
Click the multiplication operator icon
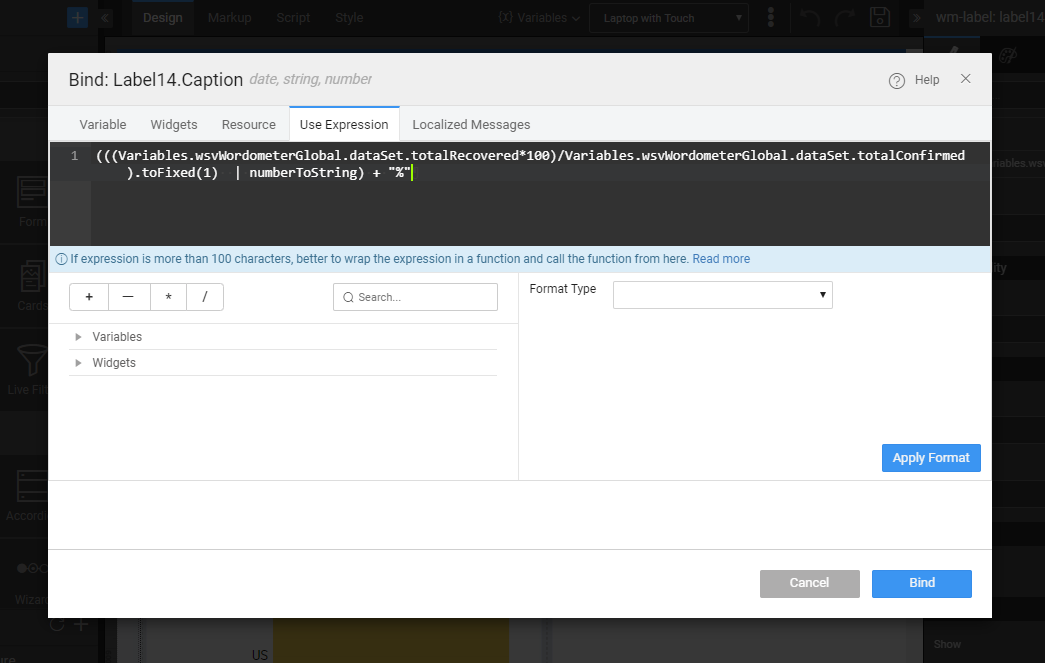[168, 296]
